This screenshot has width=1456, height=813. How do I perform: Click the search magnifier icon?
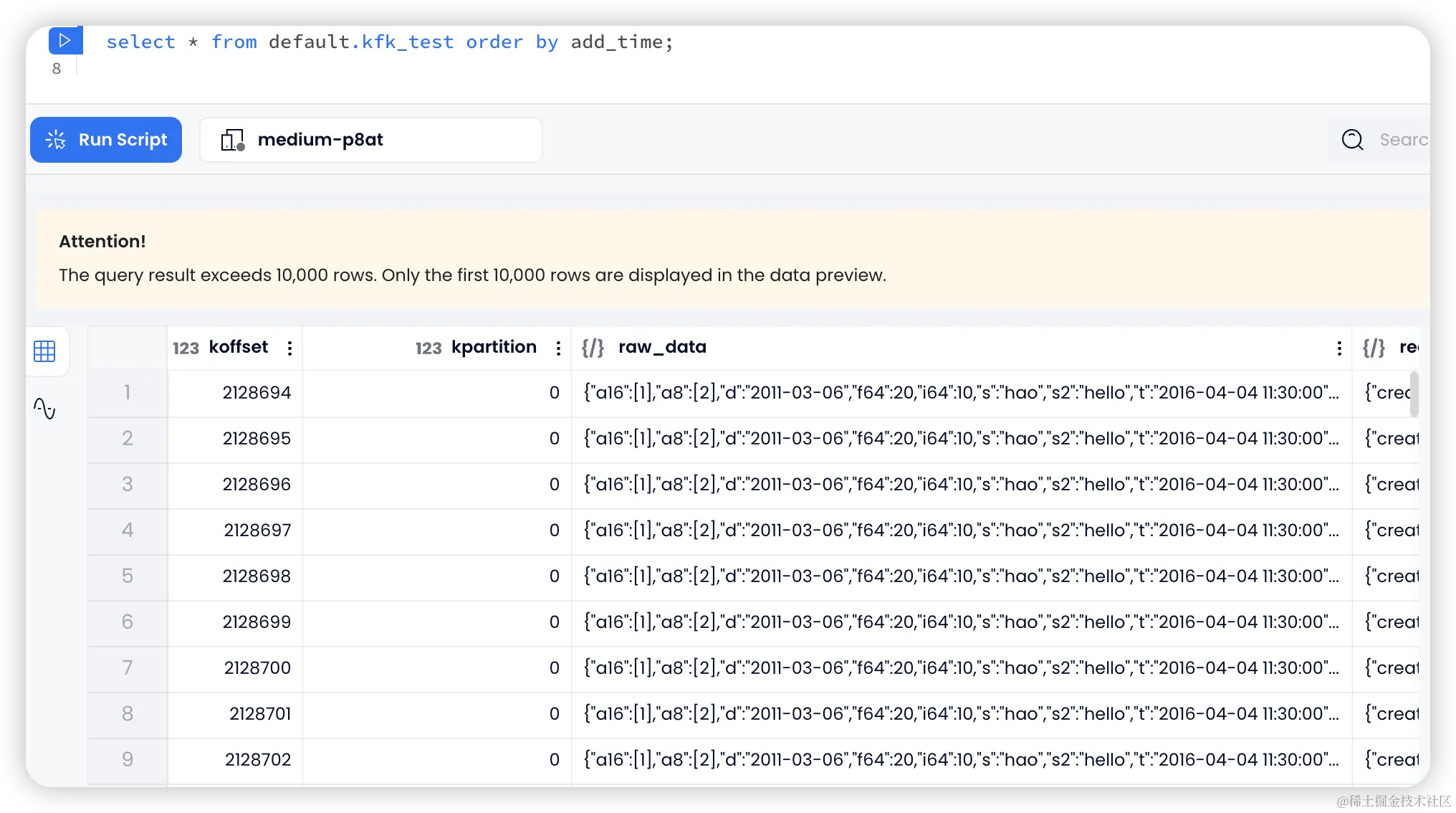[x=1352, y=140]
